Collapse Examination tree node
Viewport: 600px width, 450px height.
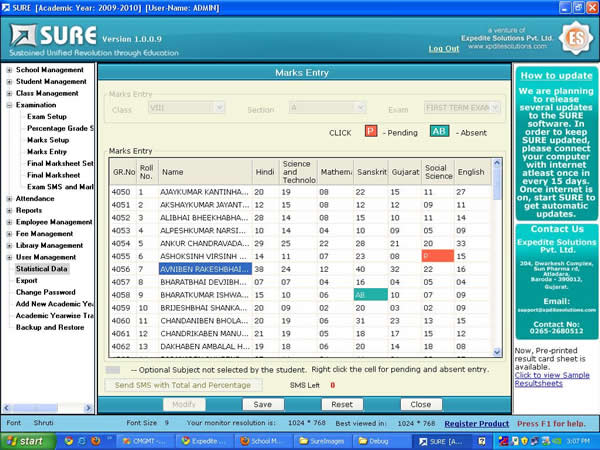[9, 105]
